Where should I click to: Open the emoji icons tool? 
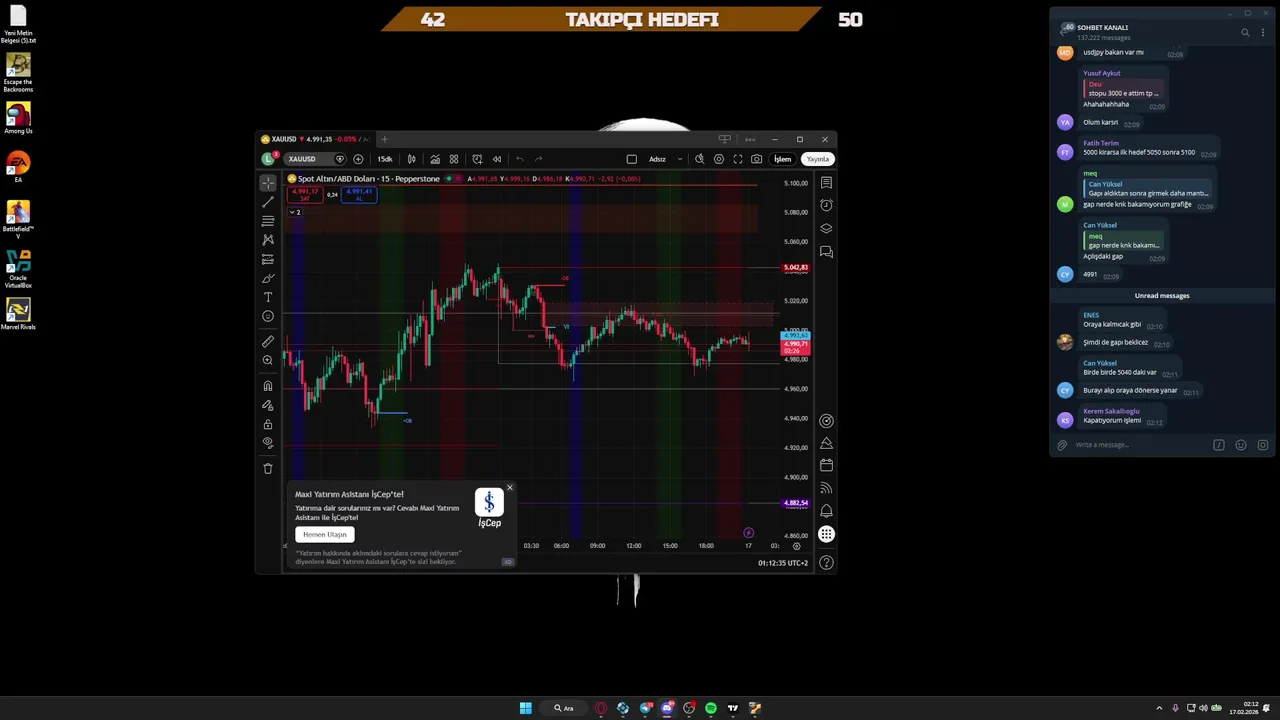click(x=268, y=316)
